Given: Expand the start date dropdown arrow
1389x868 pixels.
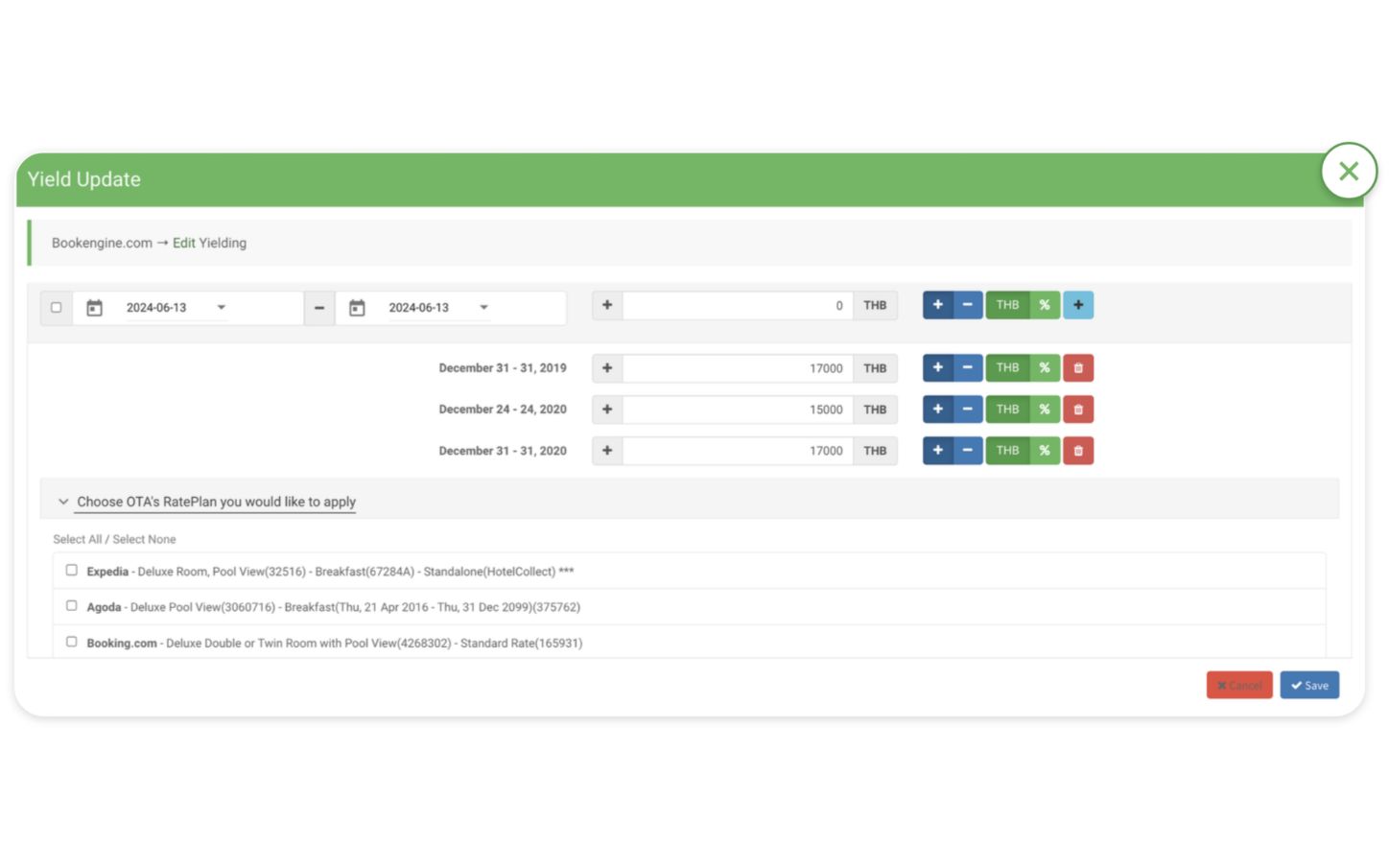Looking at the screenshot, I should tap(222, 308).
